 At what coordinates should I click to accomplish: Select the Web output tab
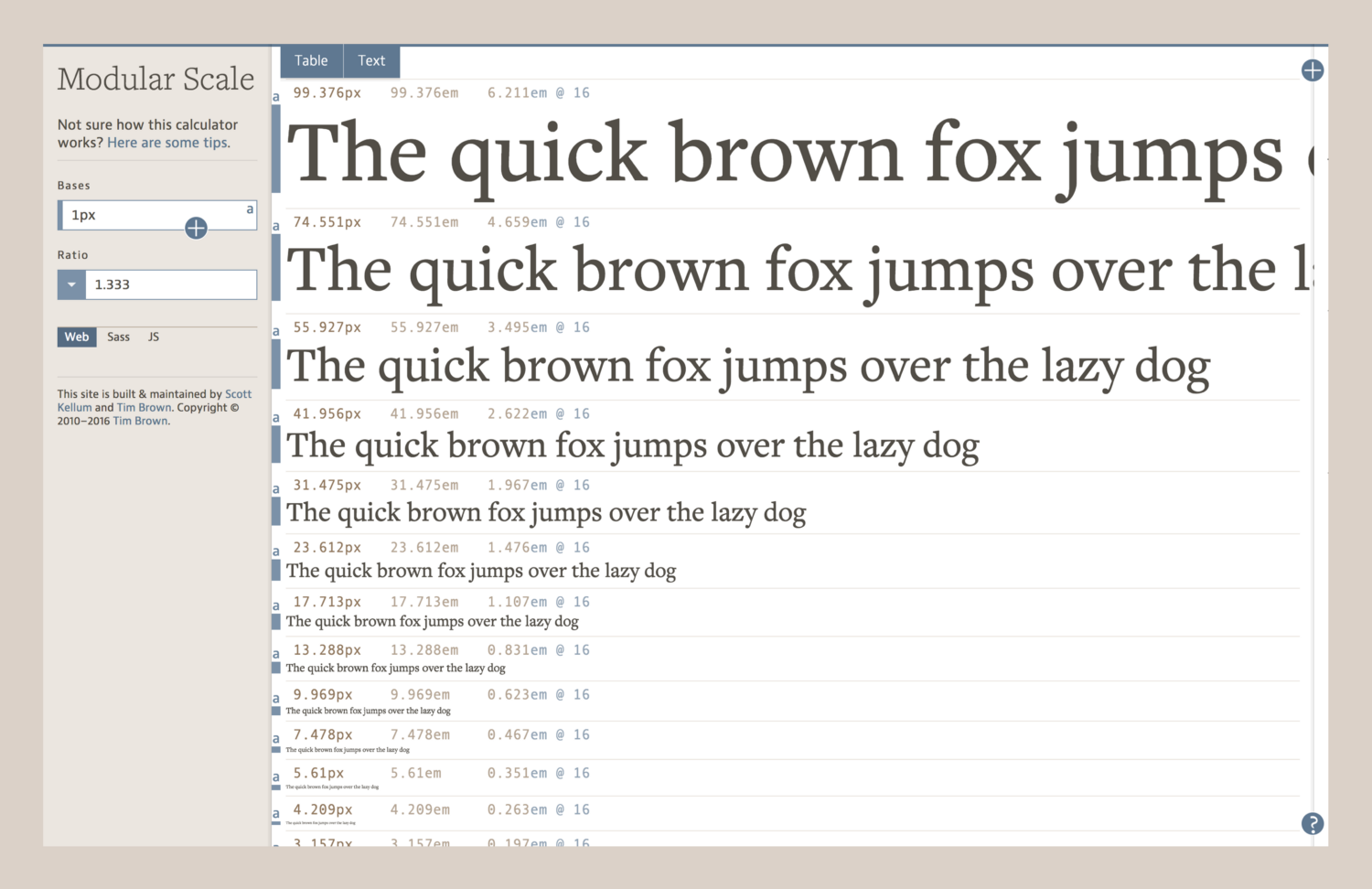click(x=77, y=337)
